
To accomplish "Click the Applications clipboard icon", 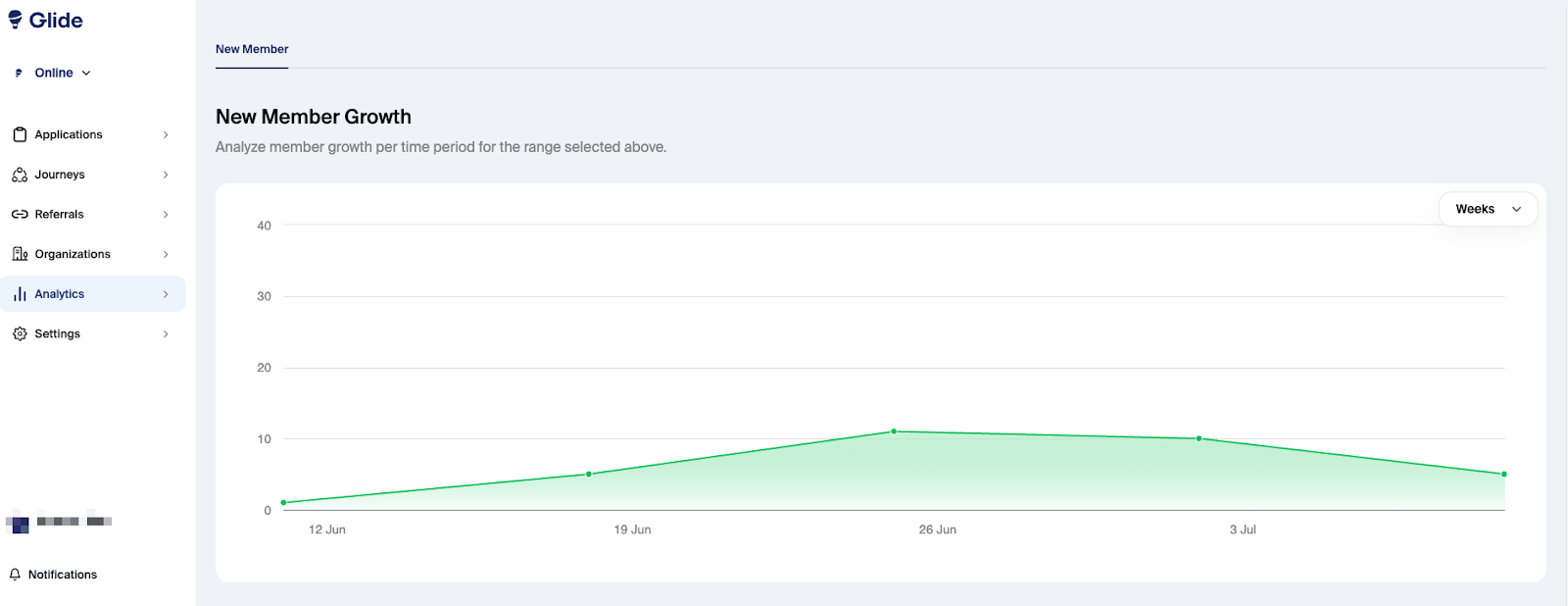I will [20, 134].
